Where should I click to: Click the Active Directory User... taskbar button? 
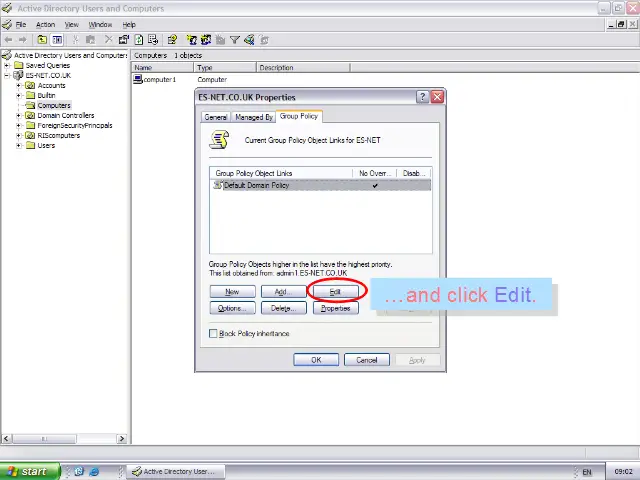tap(176, 471)
